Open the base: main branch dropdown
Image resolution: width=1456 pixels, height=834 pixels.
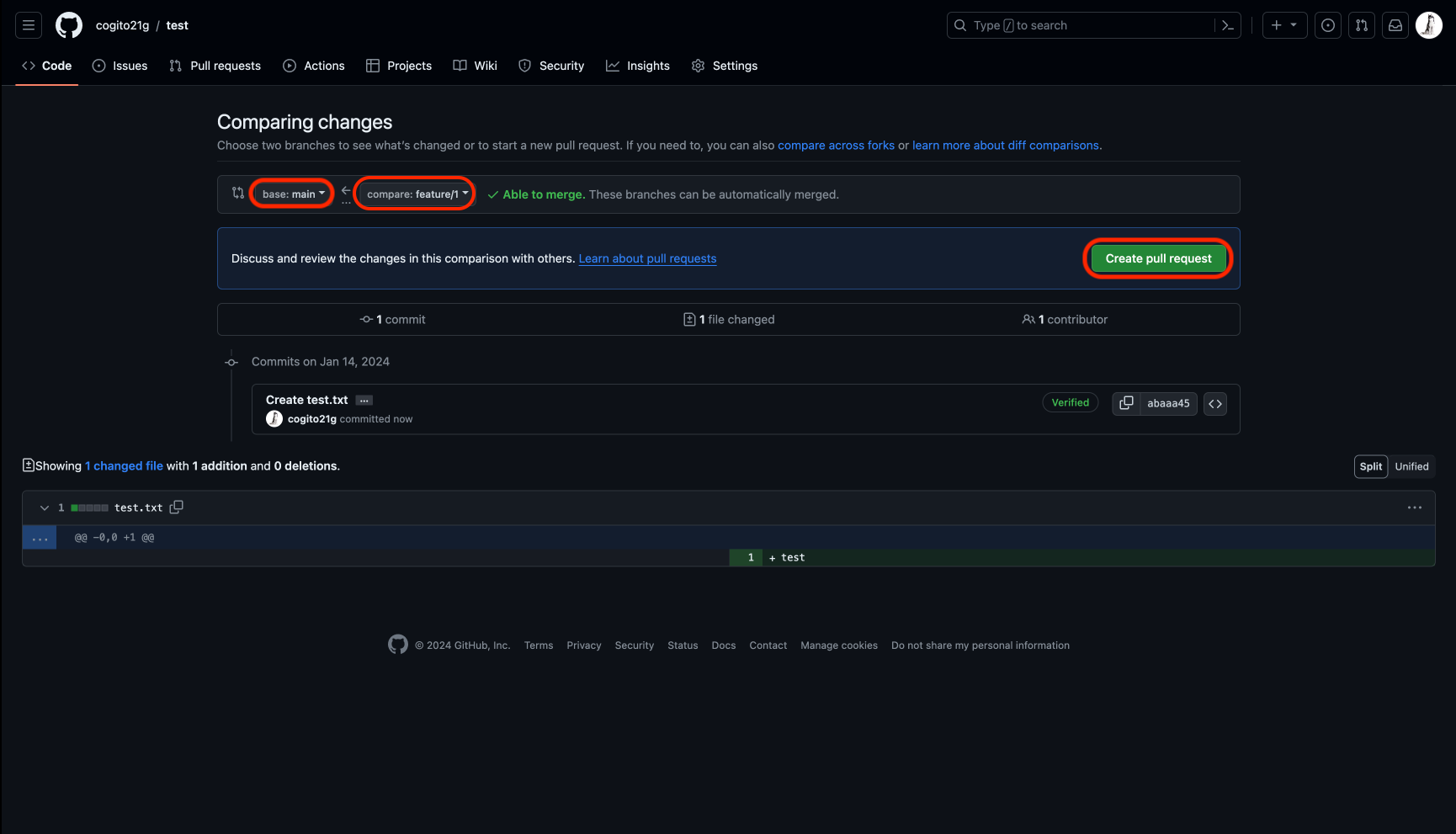coord(293,194)
